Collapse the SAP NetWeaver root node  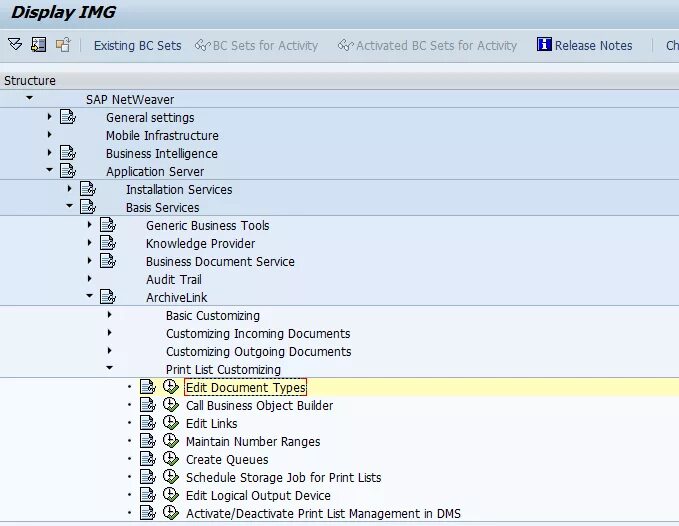point(29,99)
